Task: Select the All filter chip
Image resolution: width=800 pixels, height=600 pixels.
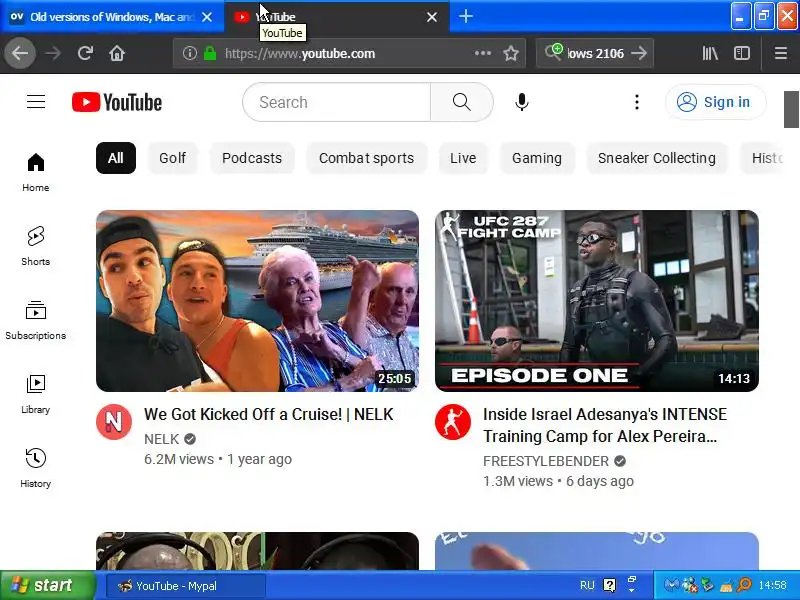Action: coord(116,158)
